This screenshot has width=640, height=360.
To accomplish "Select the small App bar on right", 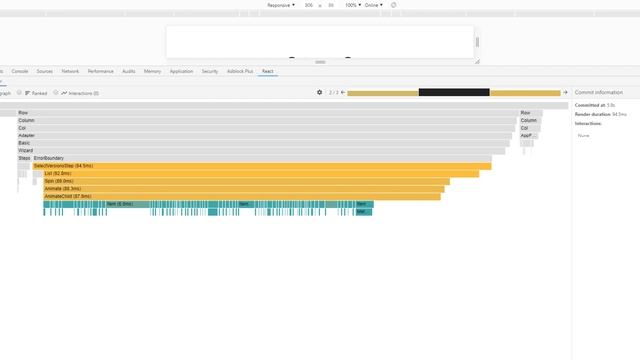I will click(529, 136).
